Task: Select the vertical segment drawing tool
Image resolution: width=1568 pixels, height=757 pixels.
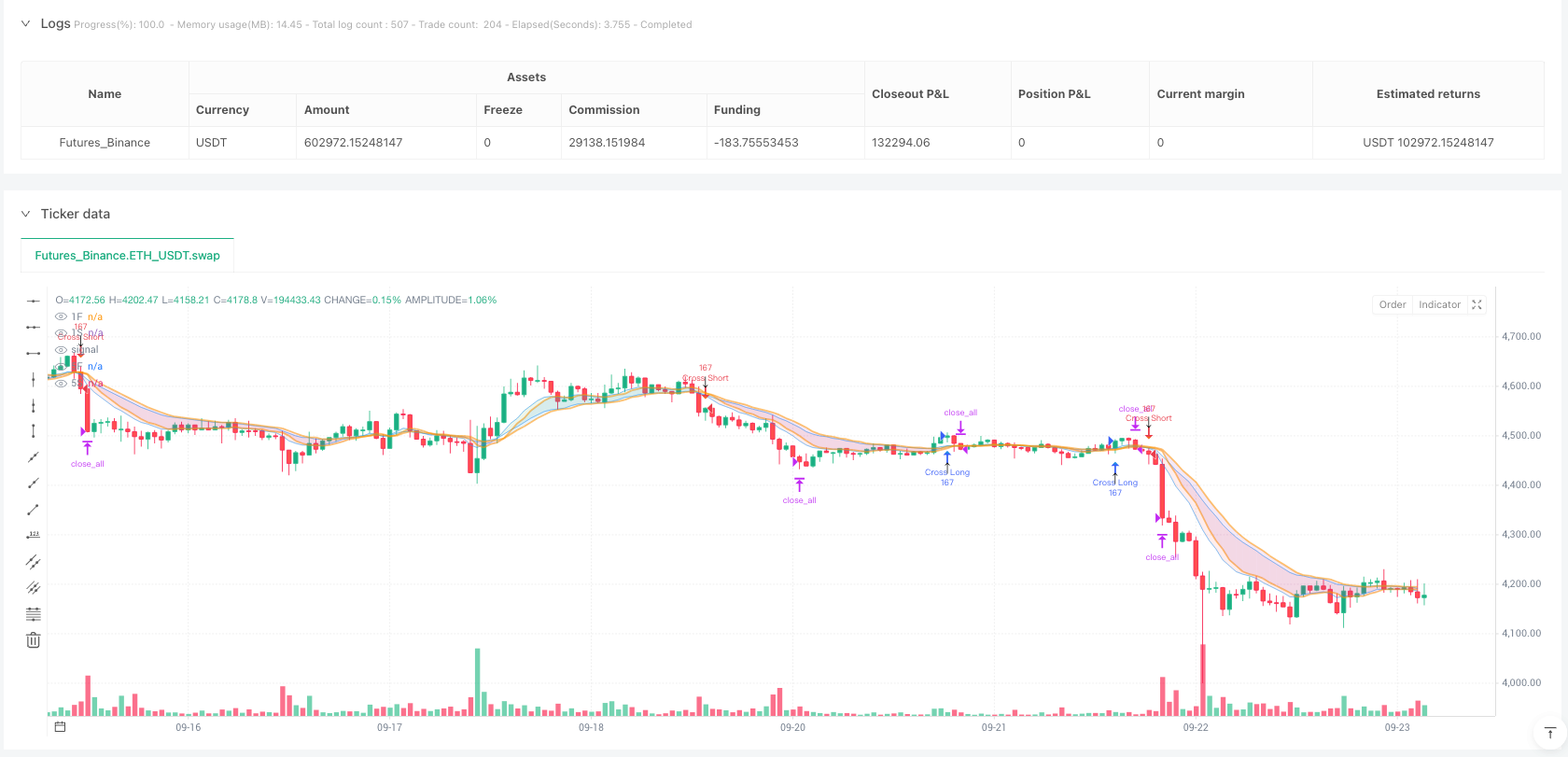Action: click(x=34, y=431)
